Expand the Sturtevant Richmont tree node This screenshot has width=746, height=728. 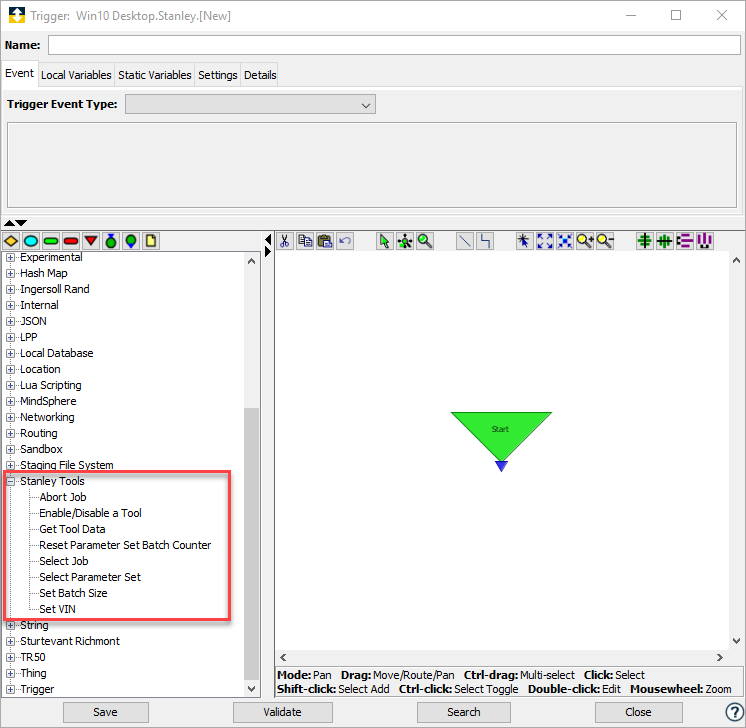(10, 641)
